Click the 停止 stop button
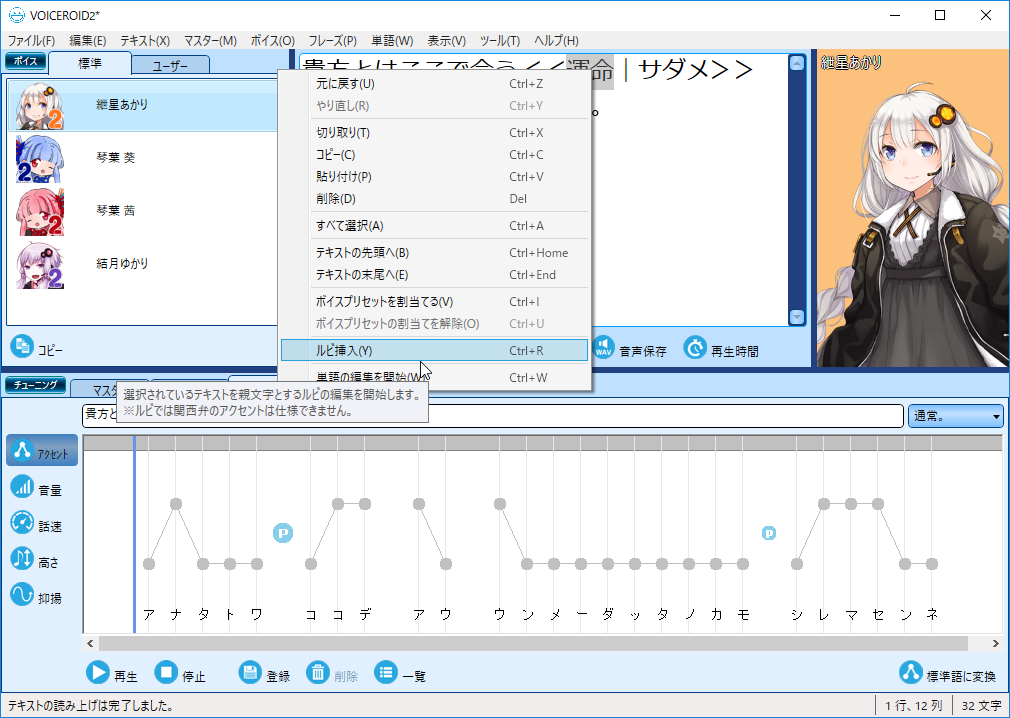The height and width of the screenshot is (718, 1010). (x=180, y=674)
